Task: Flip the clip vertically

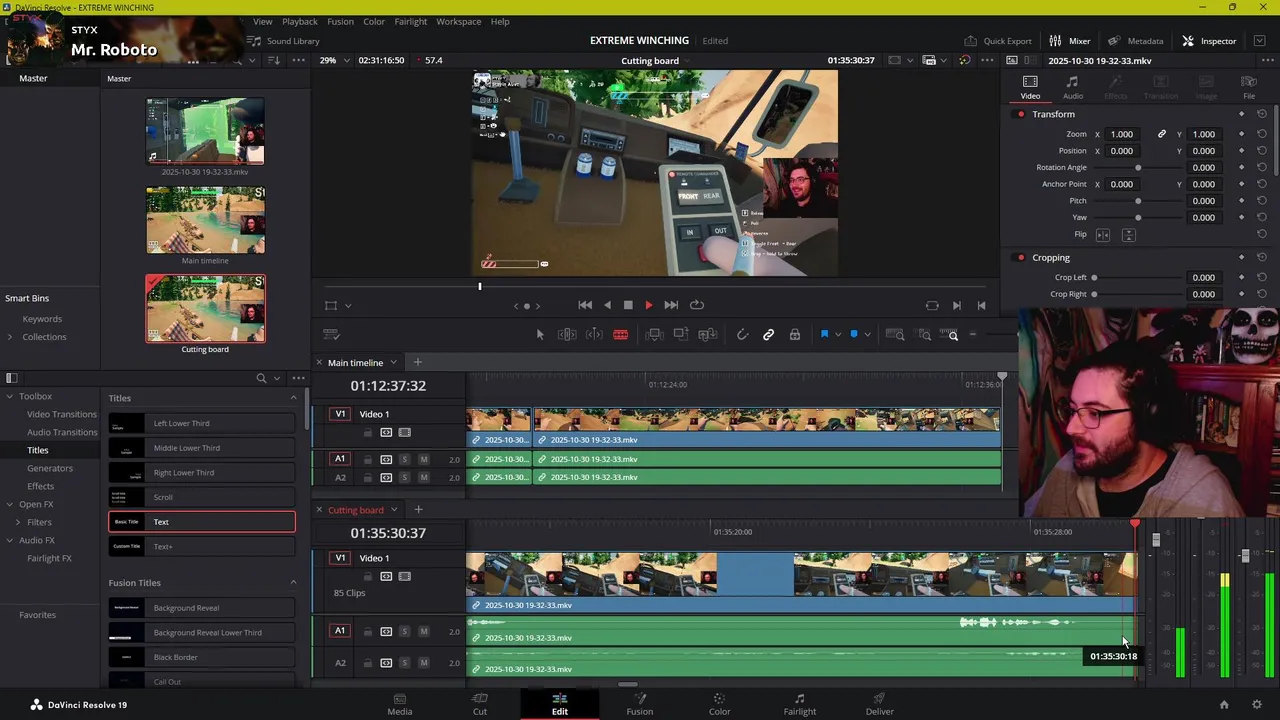Action: tap(1128, 234)
